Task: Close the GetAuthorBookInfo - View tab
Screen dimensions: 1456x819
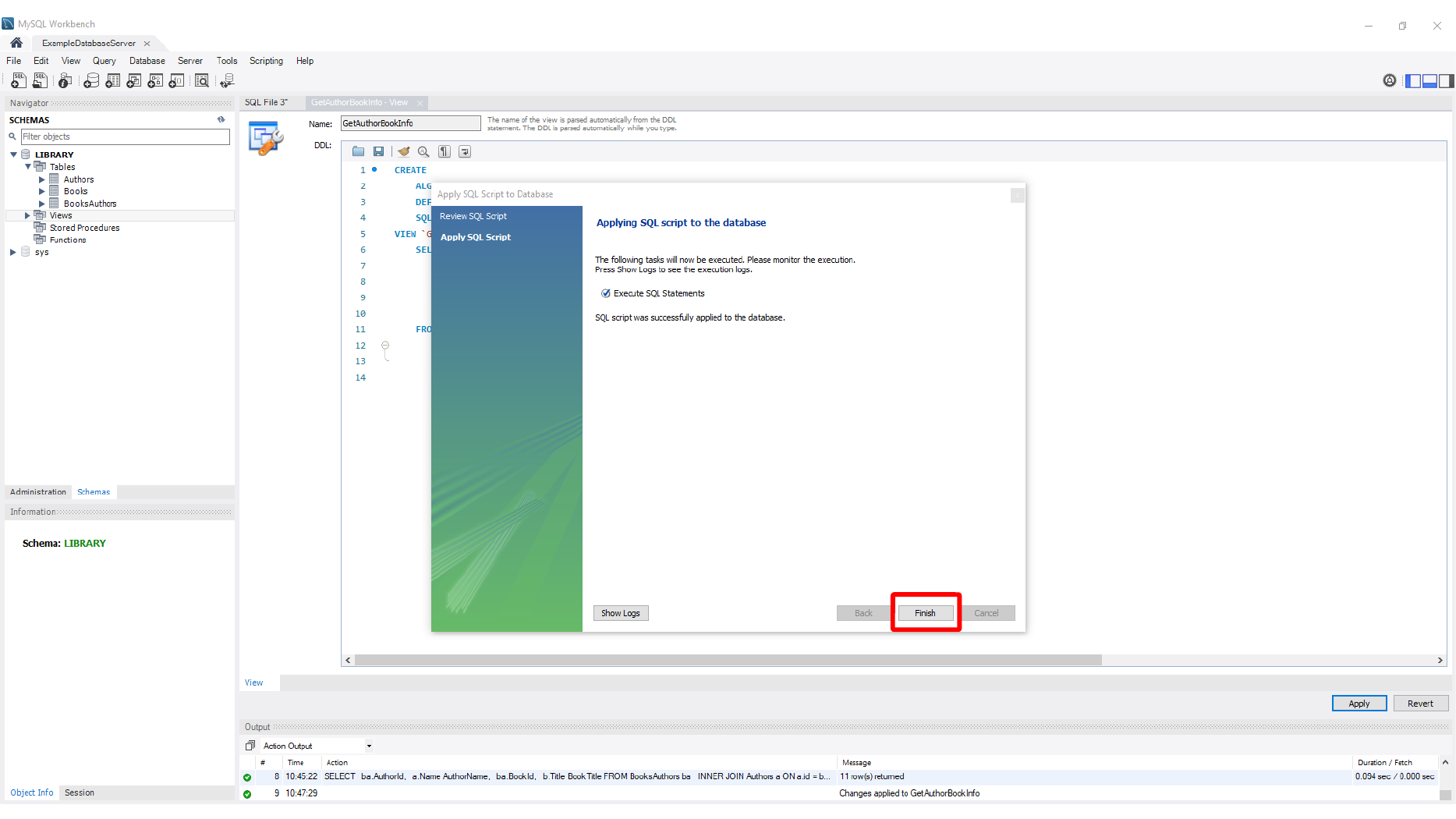Action: (420, 103)
